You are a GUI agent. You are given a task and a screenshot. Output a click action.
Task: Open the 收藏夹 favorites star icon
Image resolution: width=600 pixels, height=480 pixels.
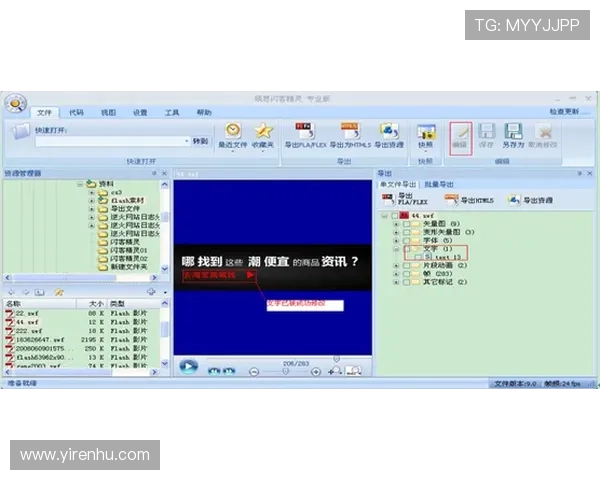pos(263,131)
